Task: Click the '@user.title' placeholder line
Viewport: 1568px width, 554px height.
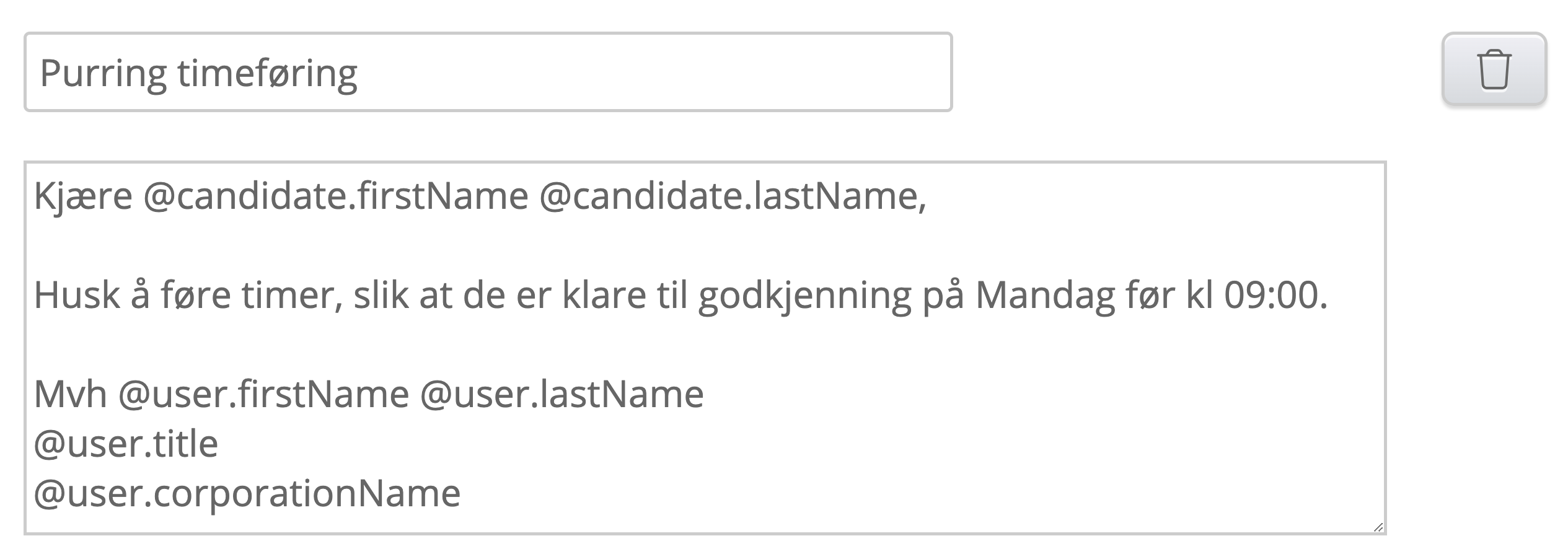Action: point(126,444)
